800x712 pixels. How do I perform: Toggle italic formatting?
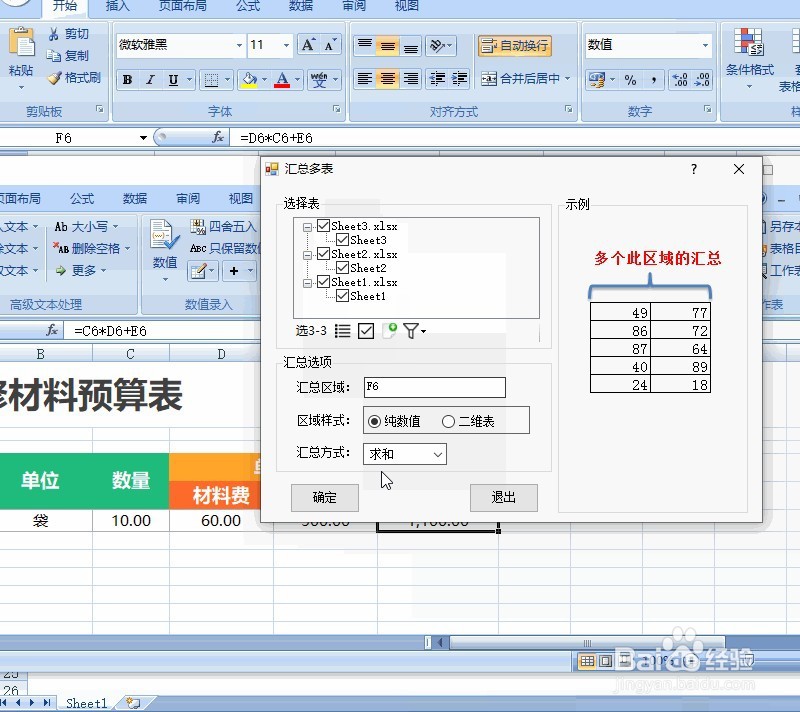click(151, 80)
